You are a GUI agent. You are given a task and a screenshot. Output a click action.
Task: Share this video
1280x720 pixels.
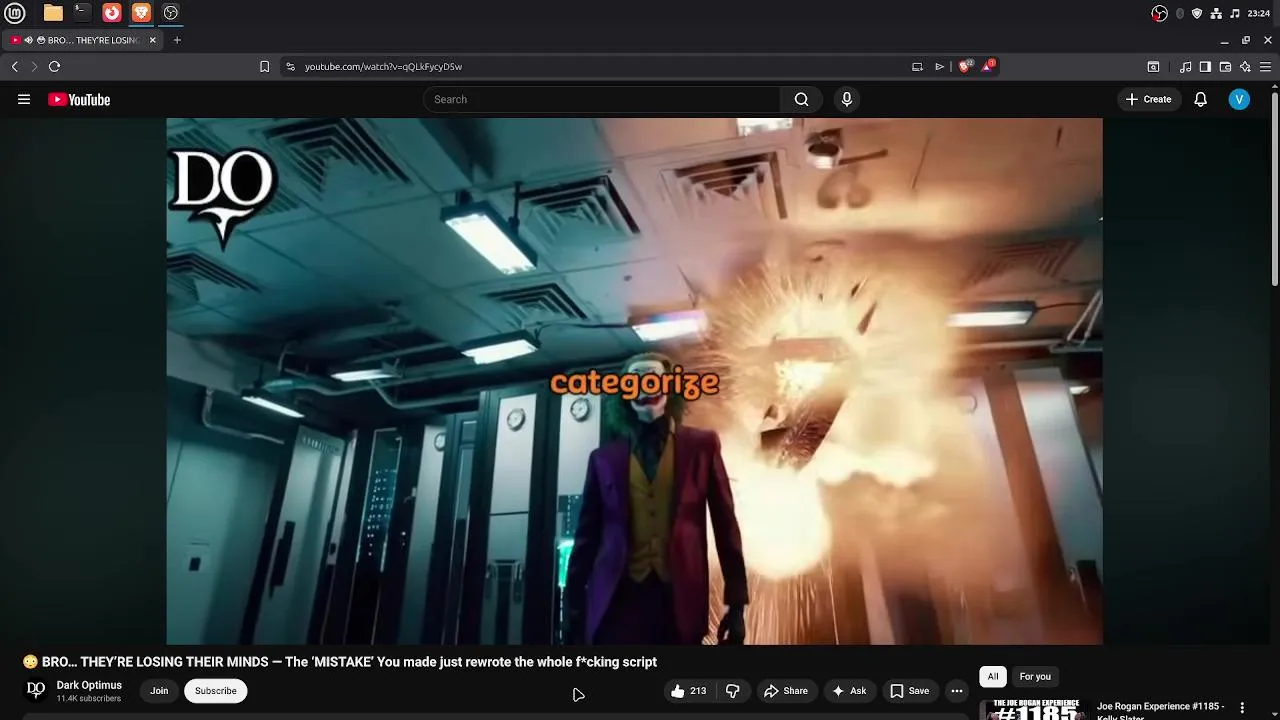click(785, 691)
